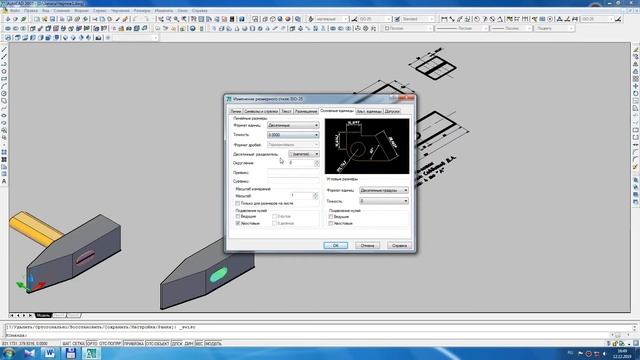640x360 pixels.
Task: Open linetype control dropdown in properties toolbar
Action: [x=461, y=29]
